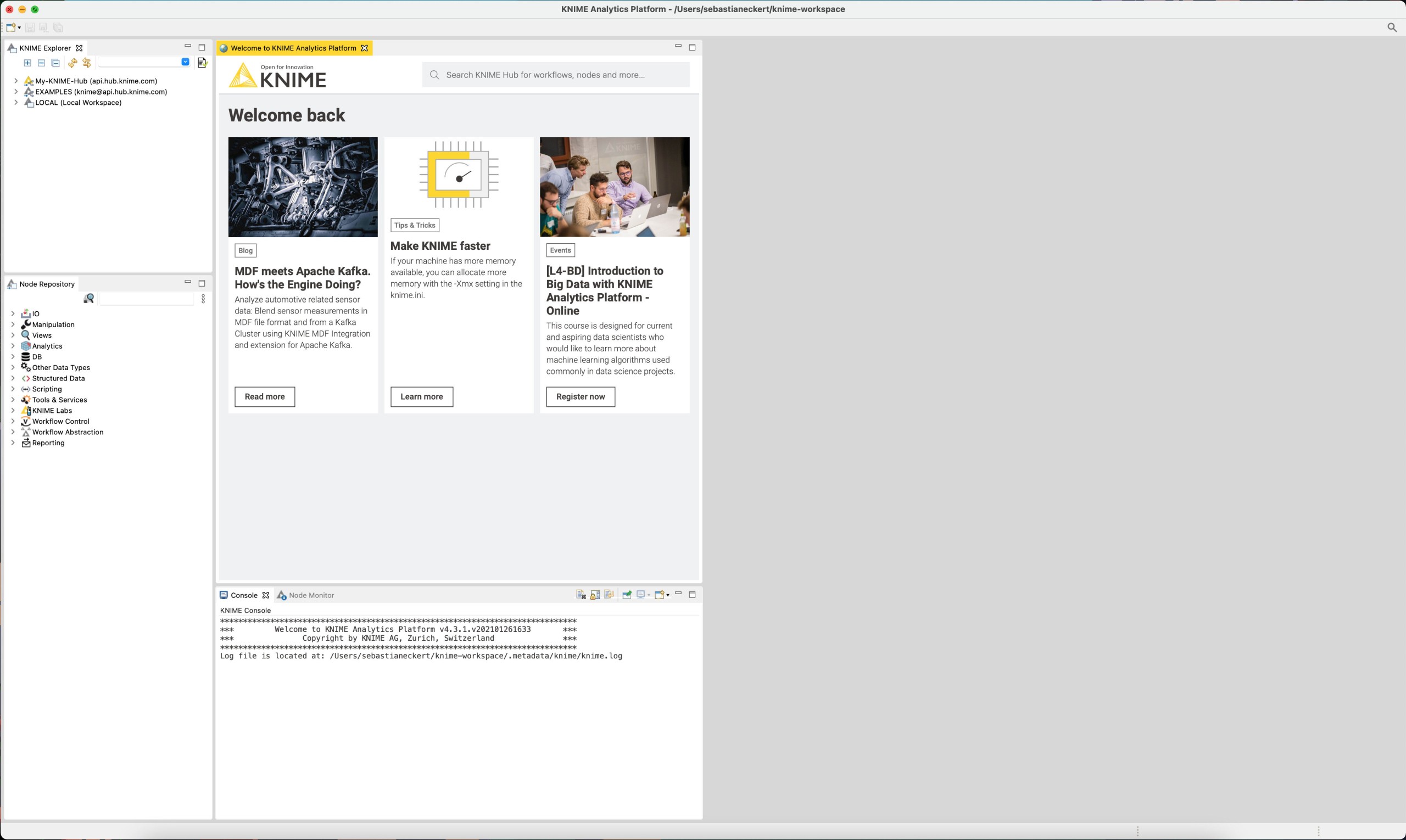The width and height of the screenshot is (1406, 840).
Task: Click Read more on Kafka blog card
Action: (264, 397)
